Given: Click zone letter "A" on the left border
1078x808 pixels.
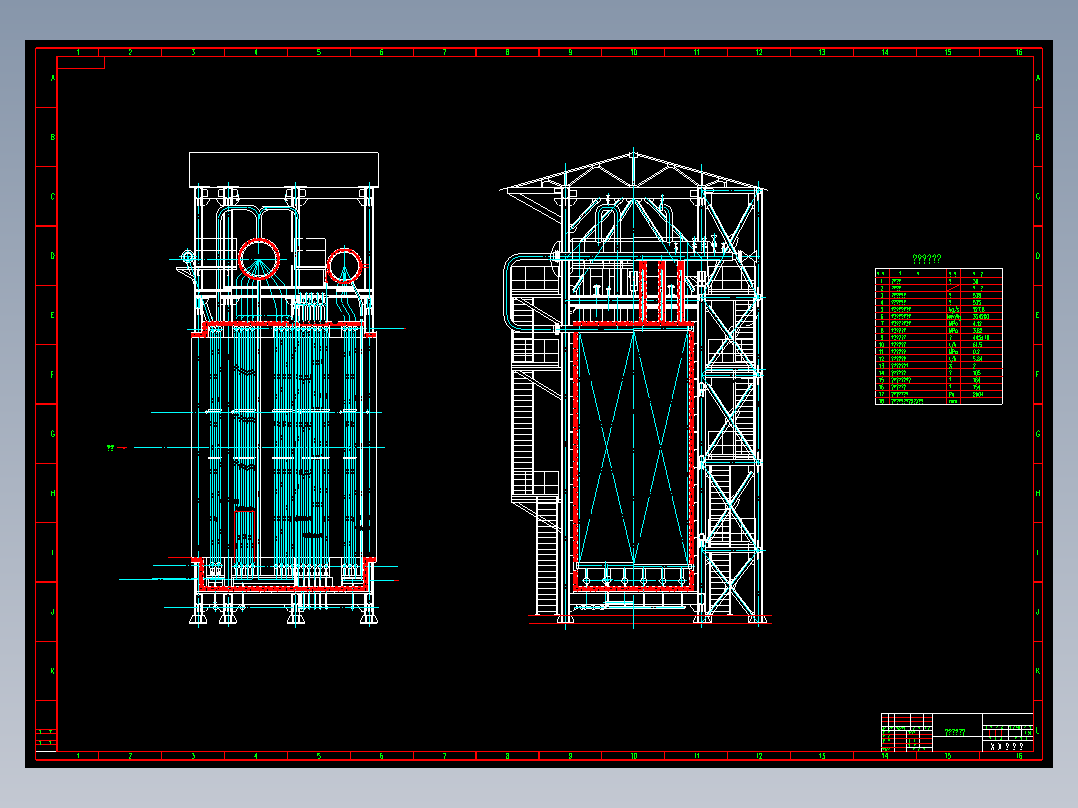Looking at the screenshot, I should tap(52, 78).
